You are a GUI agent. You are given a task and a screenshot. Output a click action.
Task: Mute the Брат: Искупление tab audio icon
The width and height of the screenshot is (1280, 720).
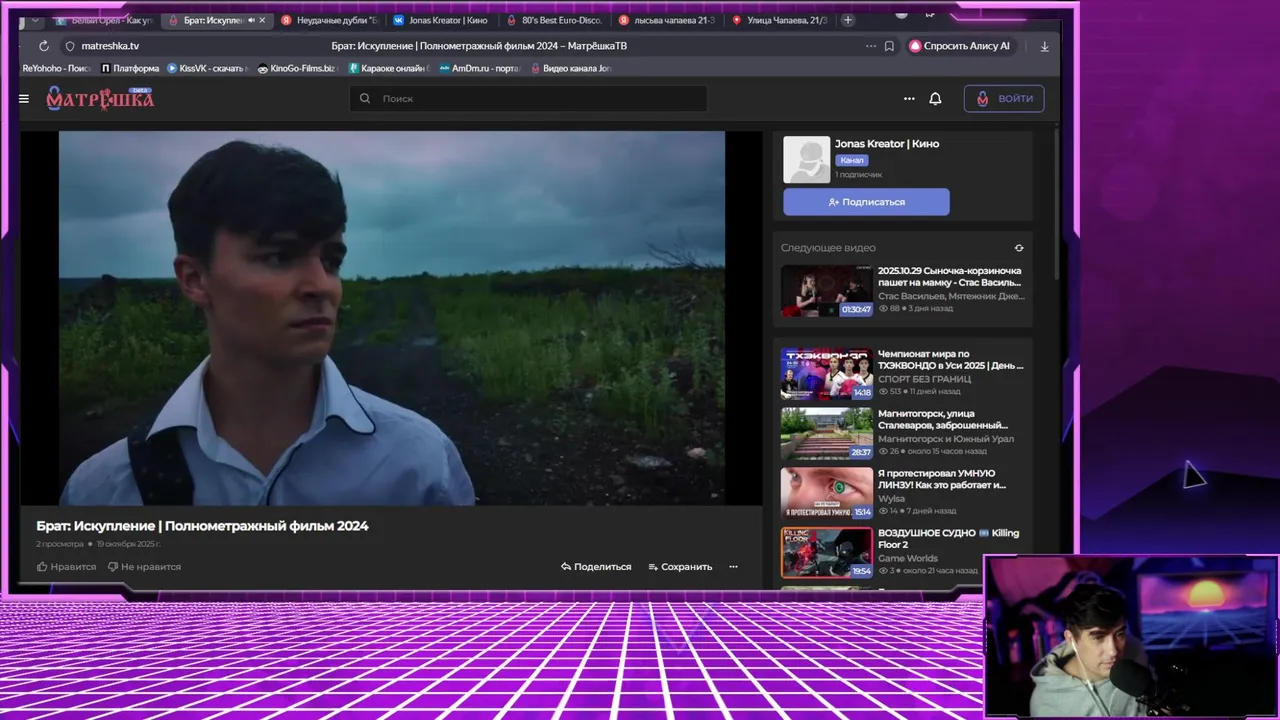[251, 20]
